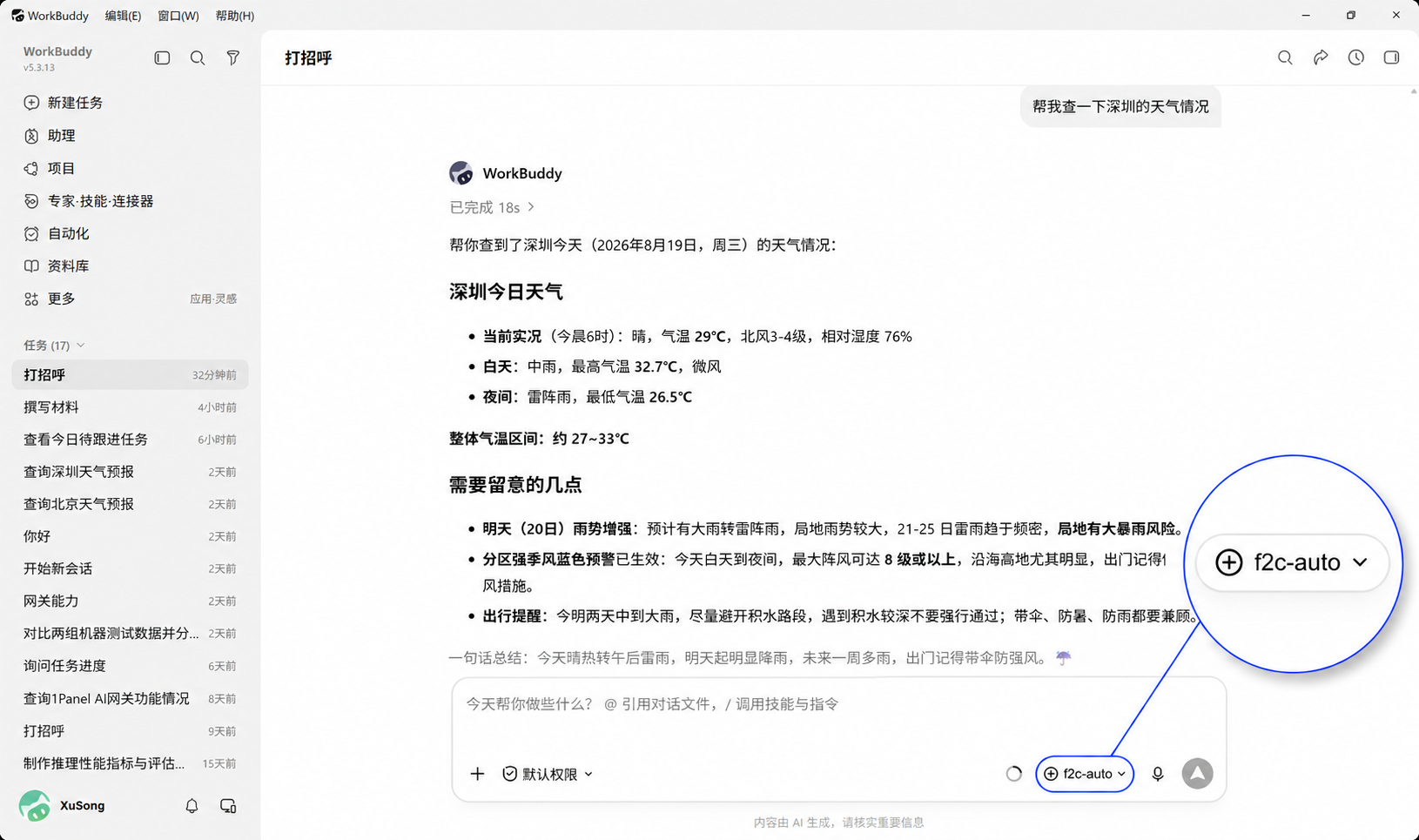
Task: Open the 帮助(H) menu
Action: coord(235,16)
